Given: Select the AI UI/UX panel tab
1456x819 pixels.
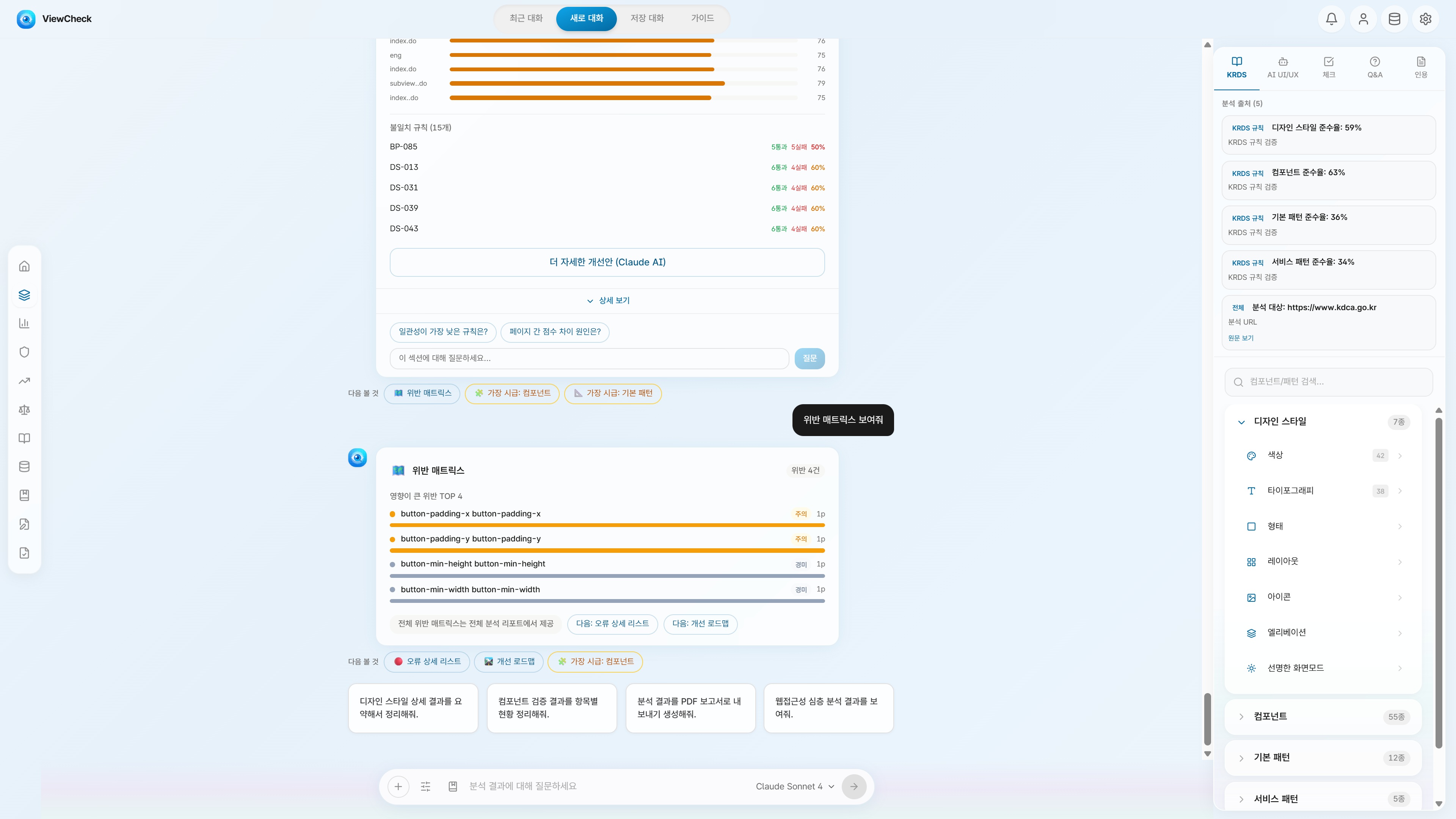Looking at the screenshot, I should pos(1282,68).
